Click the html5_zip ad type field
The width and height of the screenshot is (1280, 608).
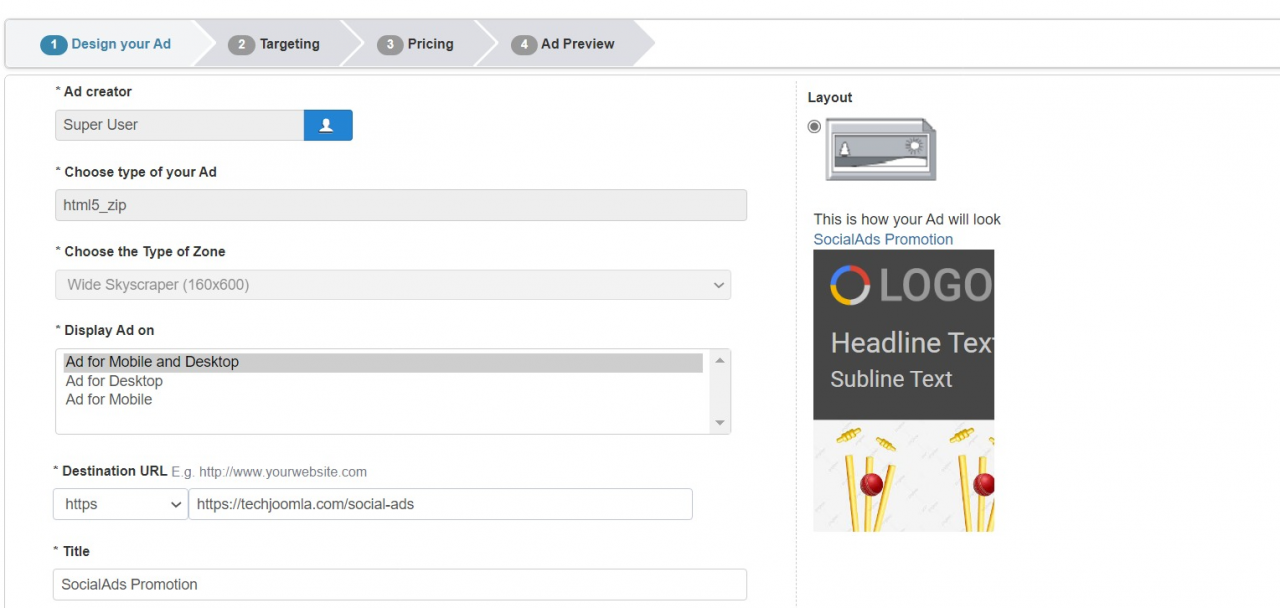tap(401, 205)
